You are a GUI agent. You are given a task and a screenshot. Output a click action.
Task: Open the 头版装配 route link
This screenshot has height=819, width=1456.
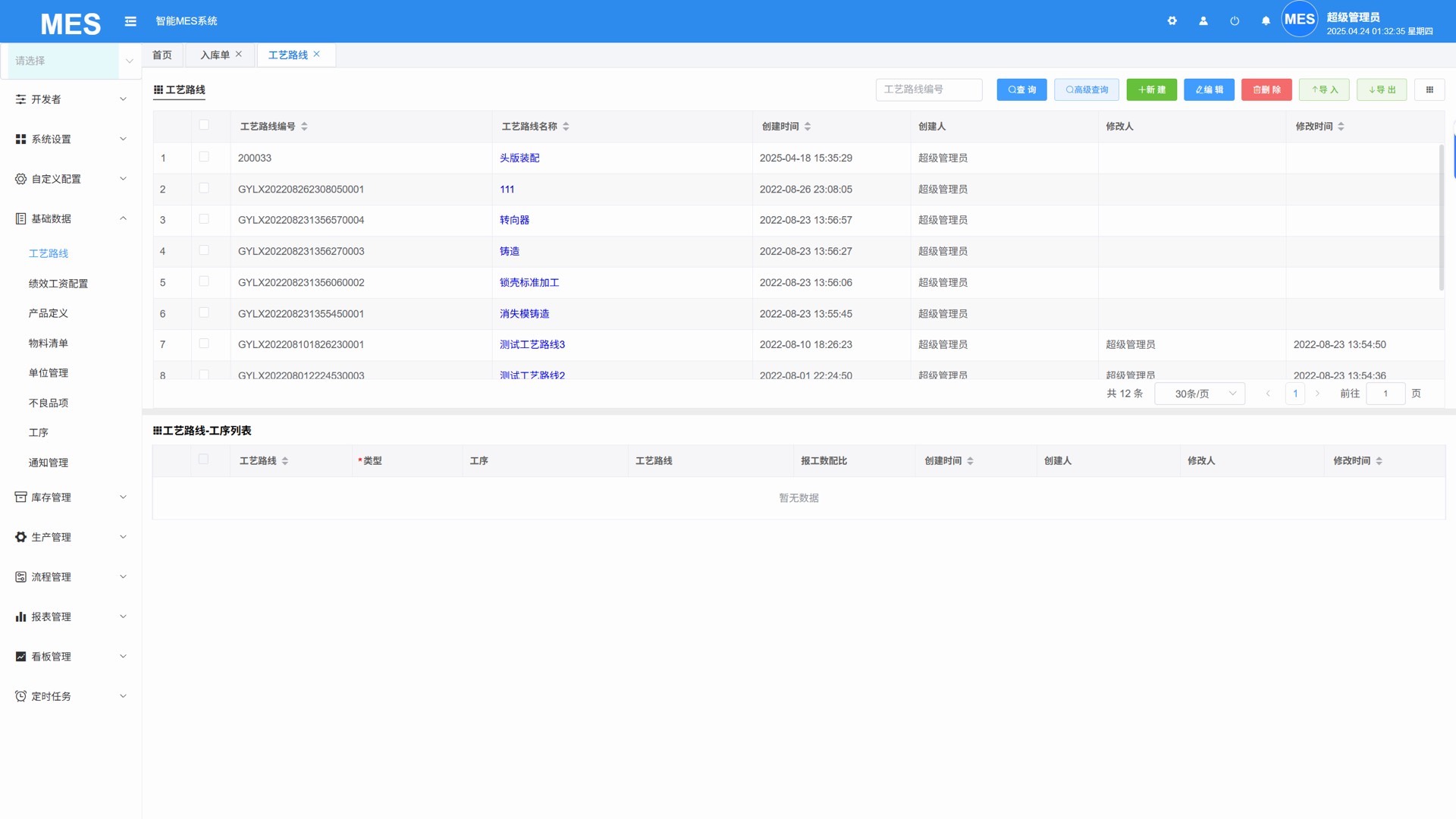pyautogui.click(x=519, y=158)
